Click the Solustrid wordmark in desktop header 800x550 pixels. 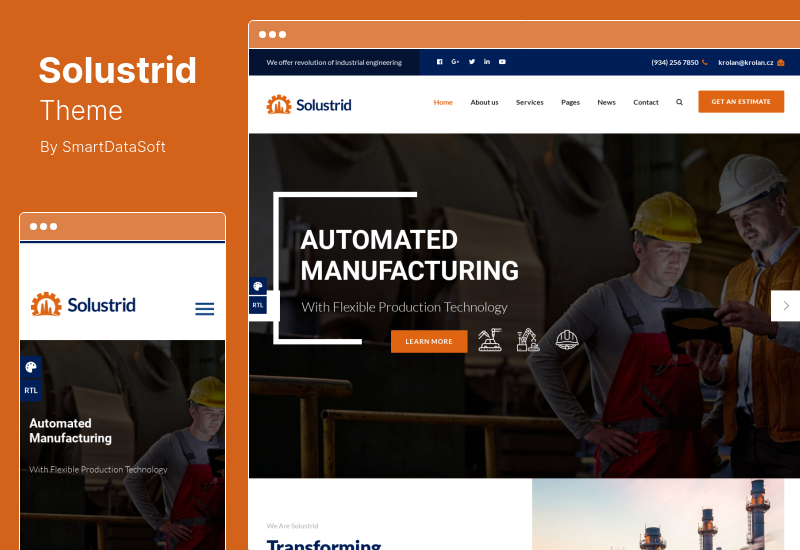(323, 105)
